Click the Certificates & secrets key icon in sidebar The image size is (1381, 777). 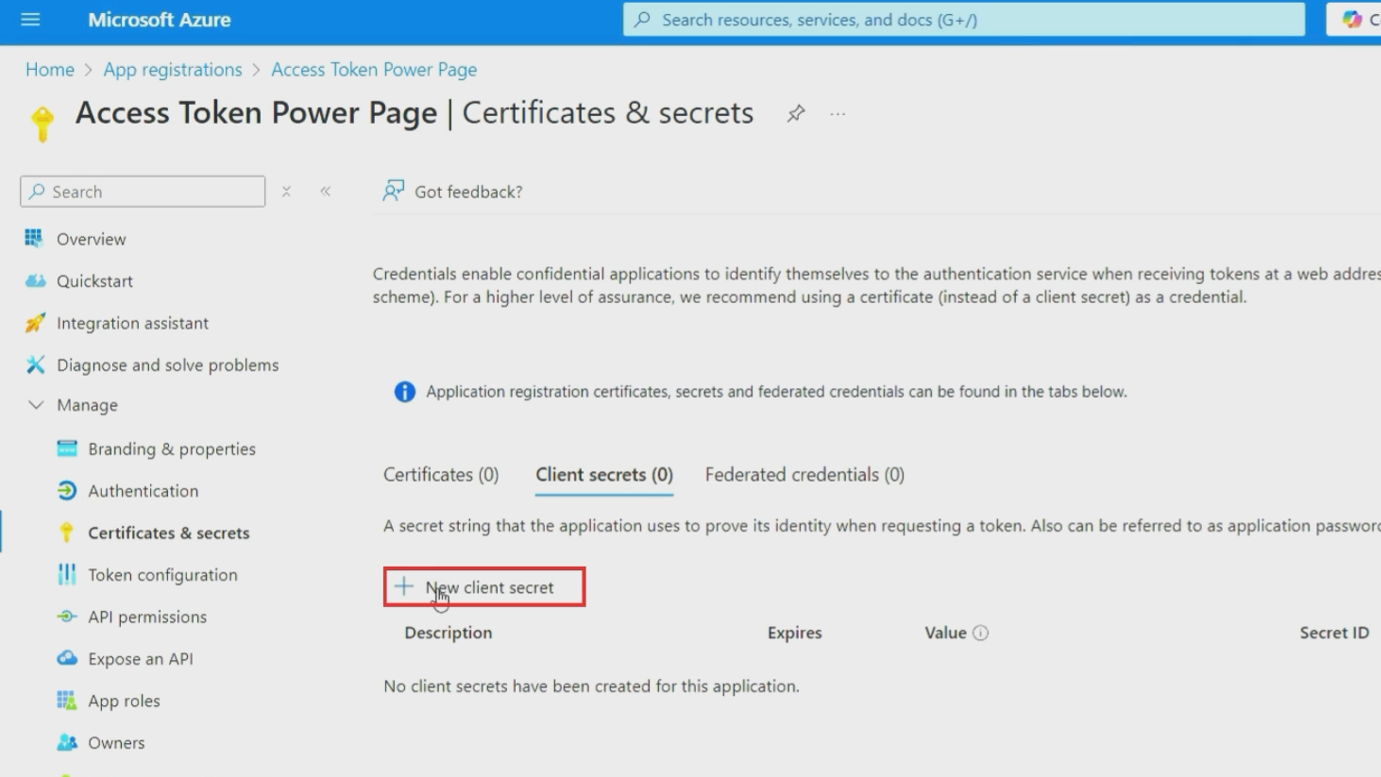pos(66,533)
